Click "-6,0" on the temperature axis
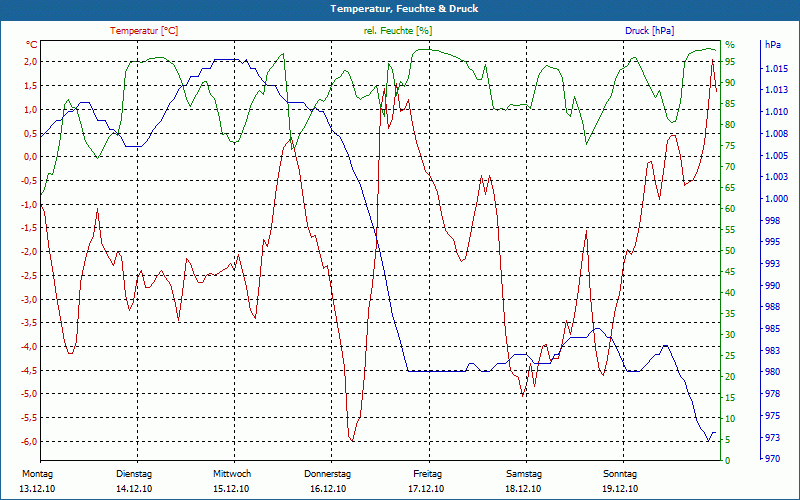The image size is (800, 500). tap(29, 442)
